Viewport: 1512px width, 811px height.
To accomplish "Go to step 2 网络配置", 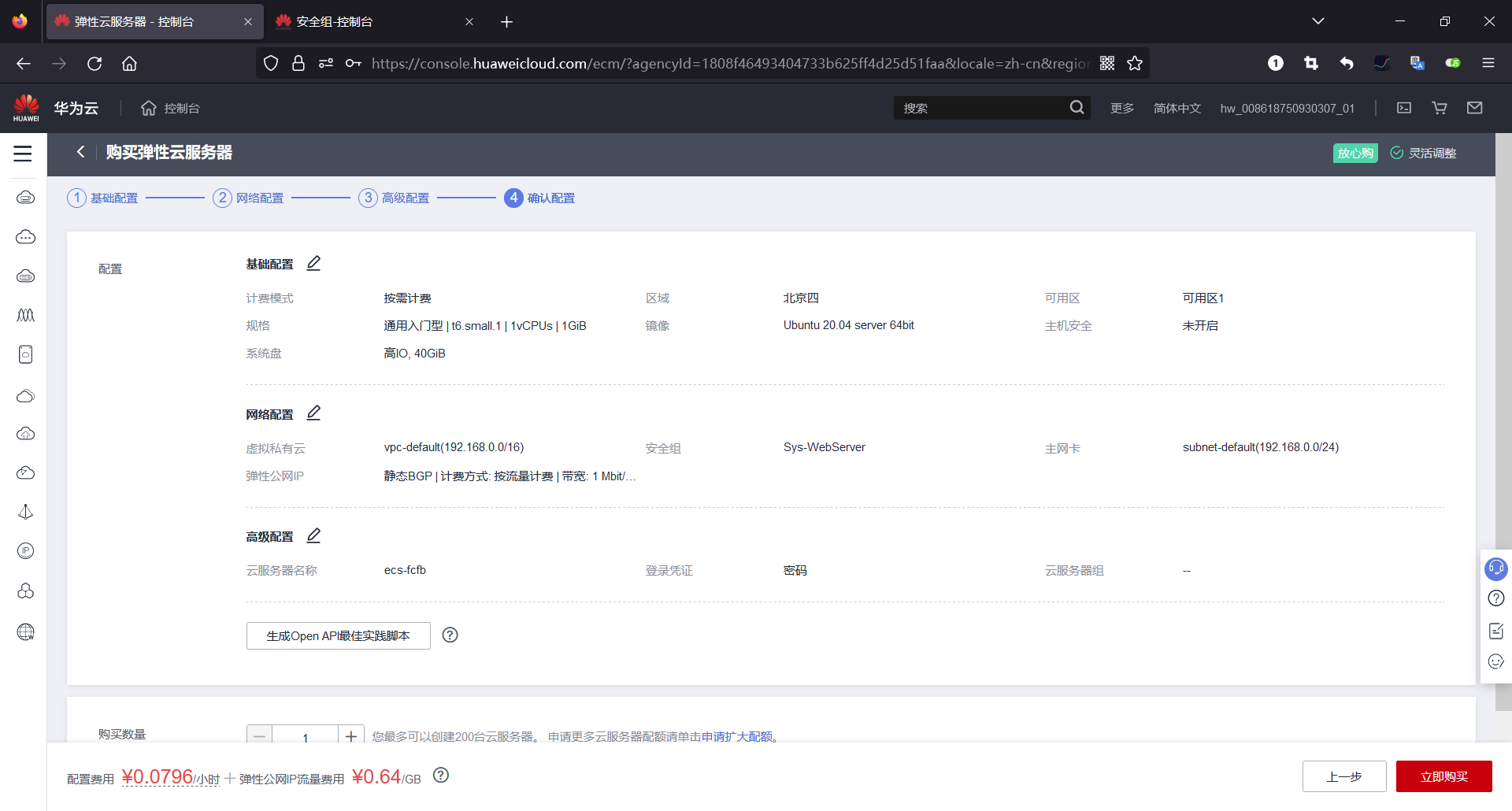I will click(248, 198).
